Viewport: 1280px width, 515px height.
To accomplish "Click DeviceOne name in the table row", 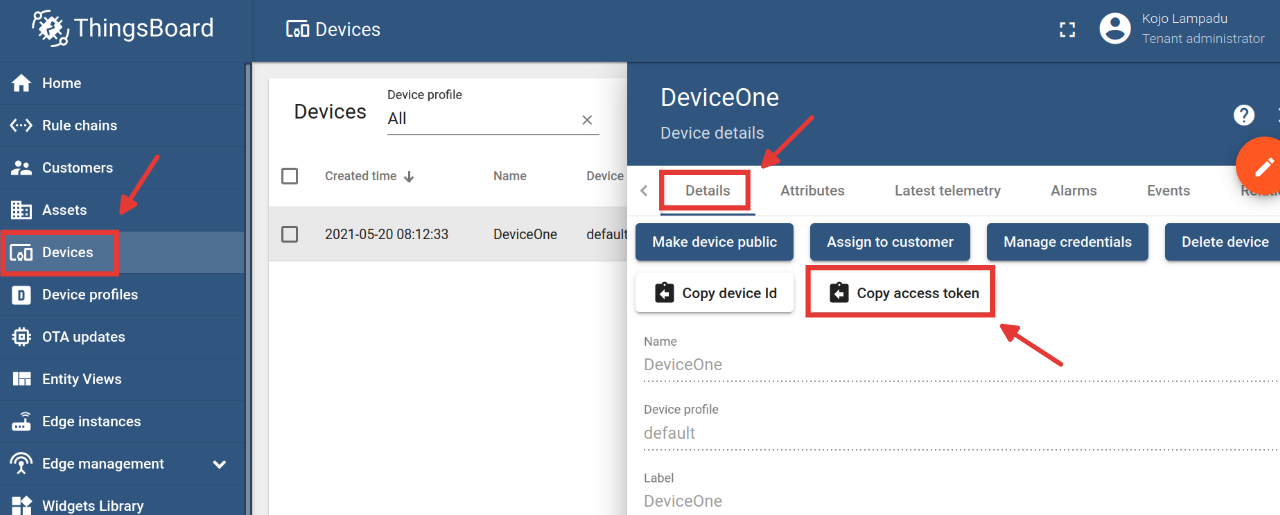I will click(525, 234).
